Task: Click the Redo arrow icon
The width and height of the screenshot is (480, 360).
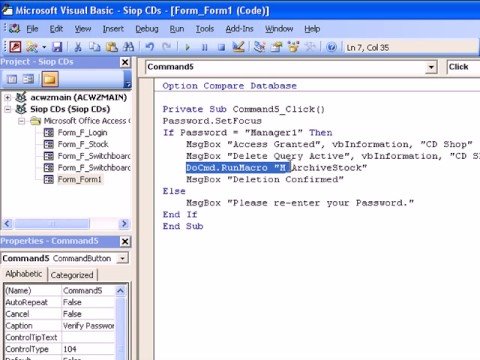Action: click(166, 47)
